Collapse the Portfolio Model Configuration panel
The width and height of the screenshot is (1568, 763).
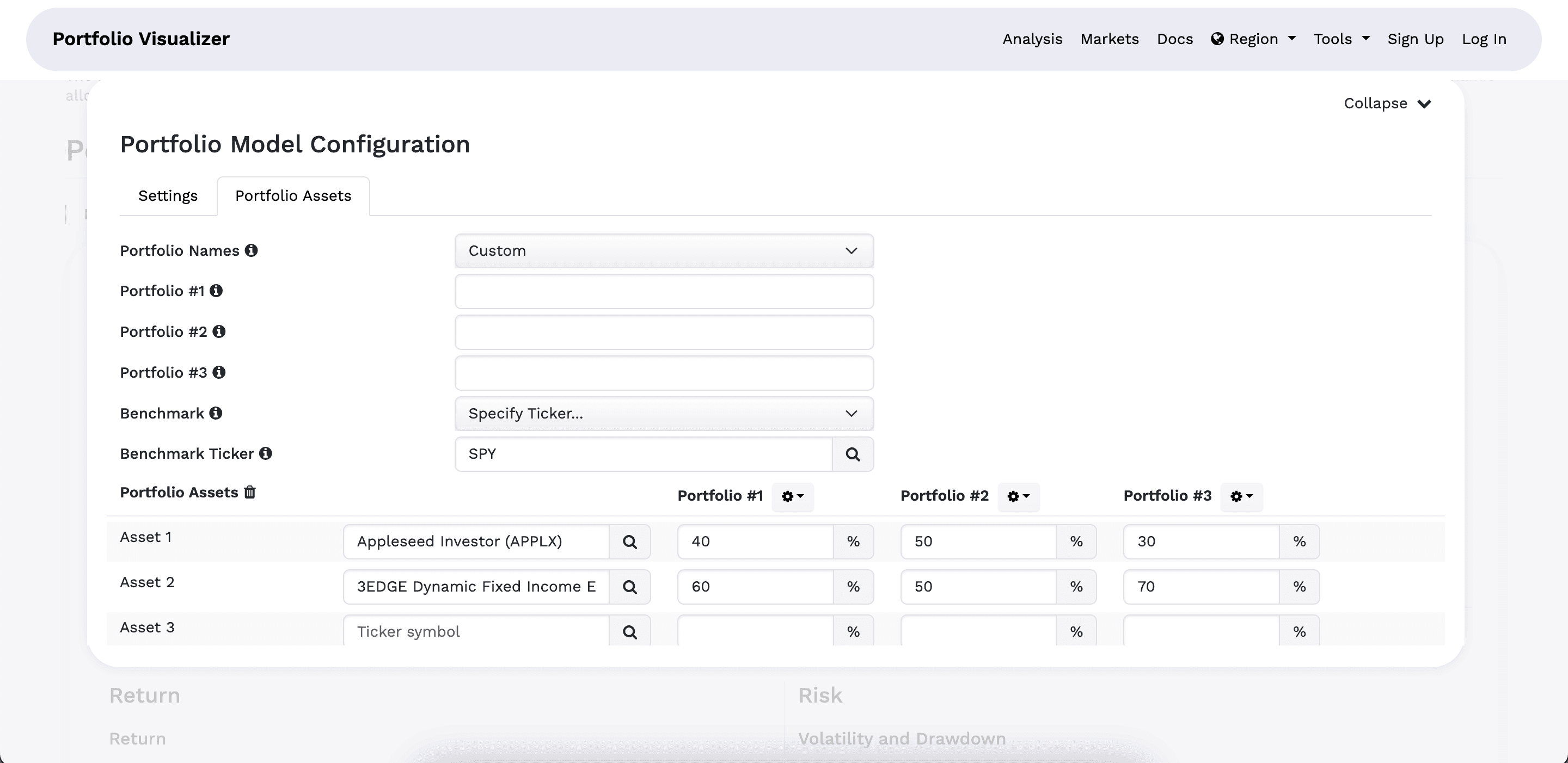tap(1387, 103)
